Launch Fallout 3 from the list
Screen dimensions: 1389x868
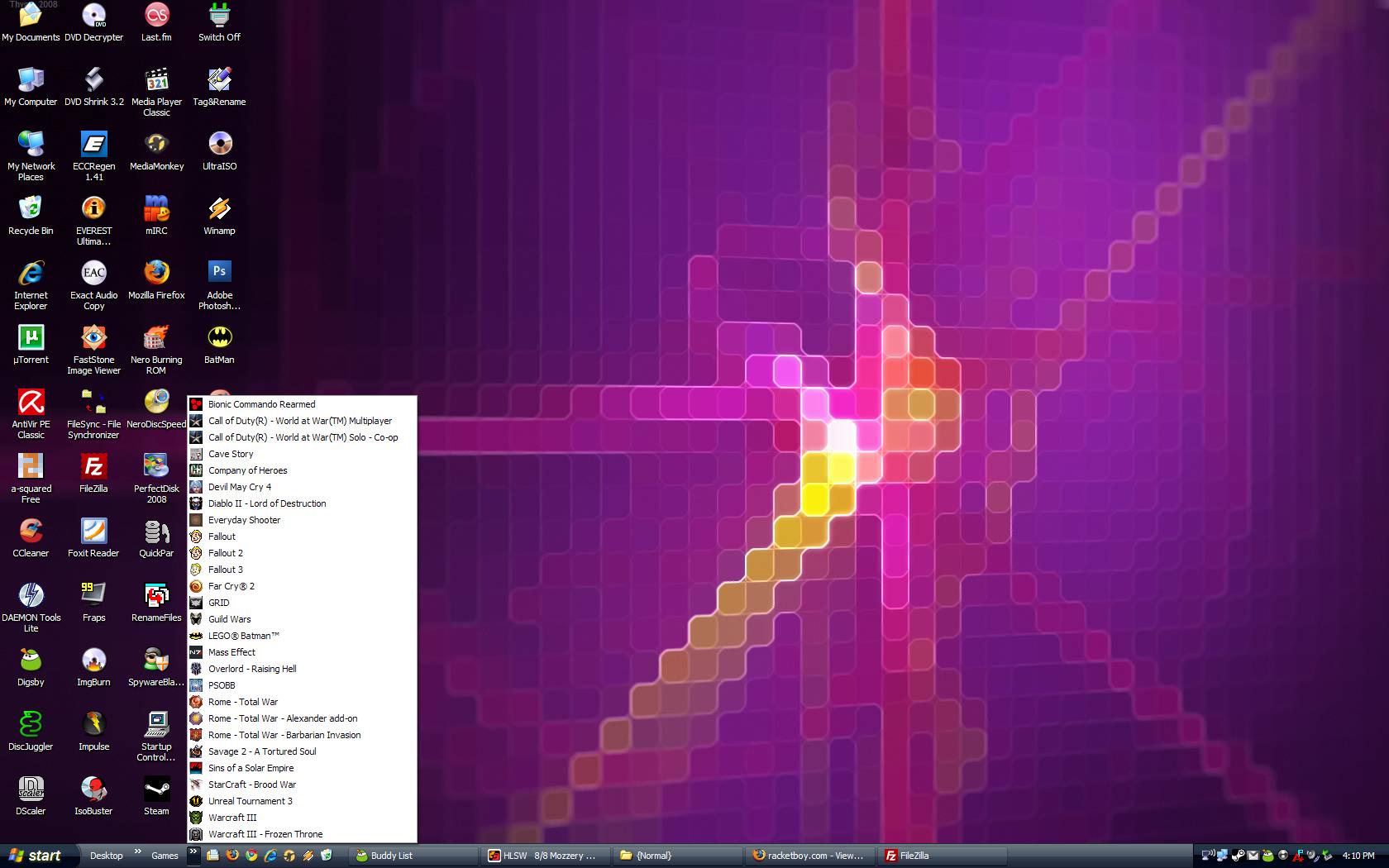point(303,570)
